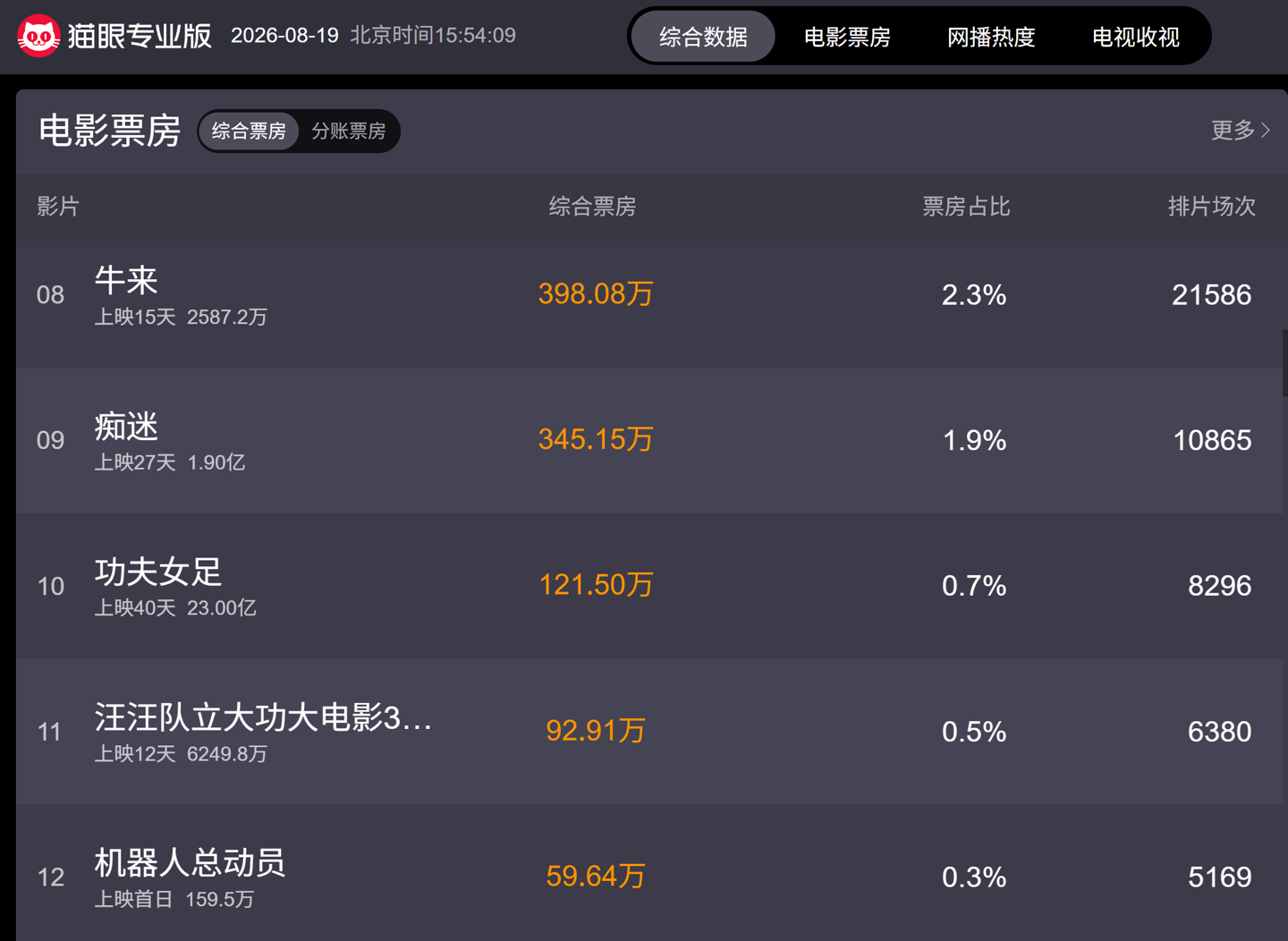The image size is (1288, 941).
Task: Click the Maoyan cat logo icon
Action: (38, 36)
